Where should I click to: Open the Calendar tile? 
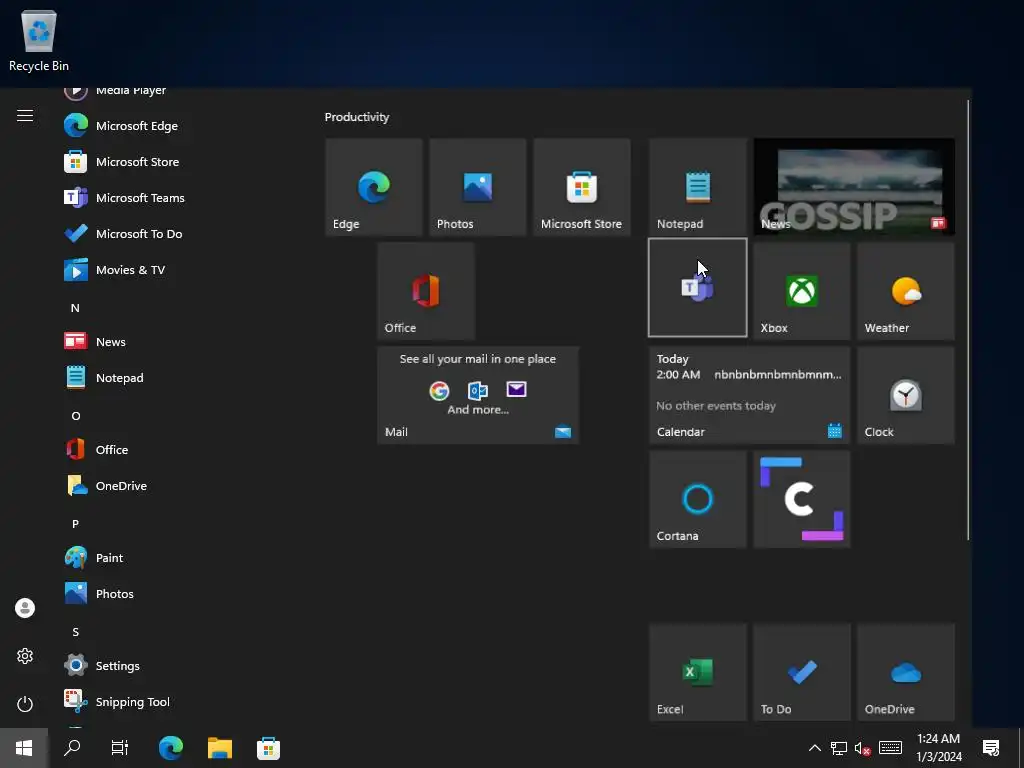coord(750,395)
